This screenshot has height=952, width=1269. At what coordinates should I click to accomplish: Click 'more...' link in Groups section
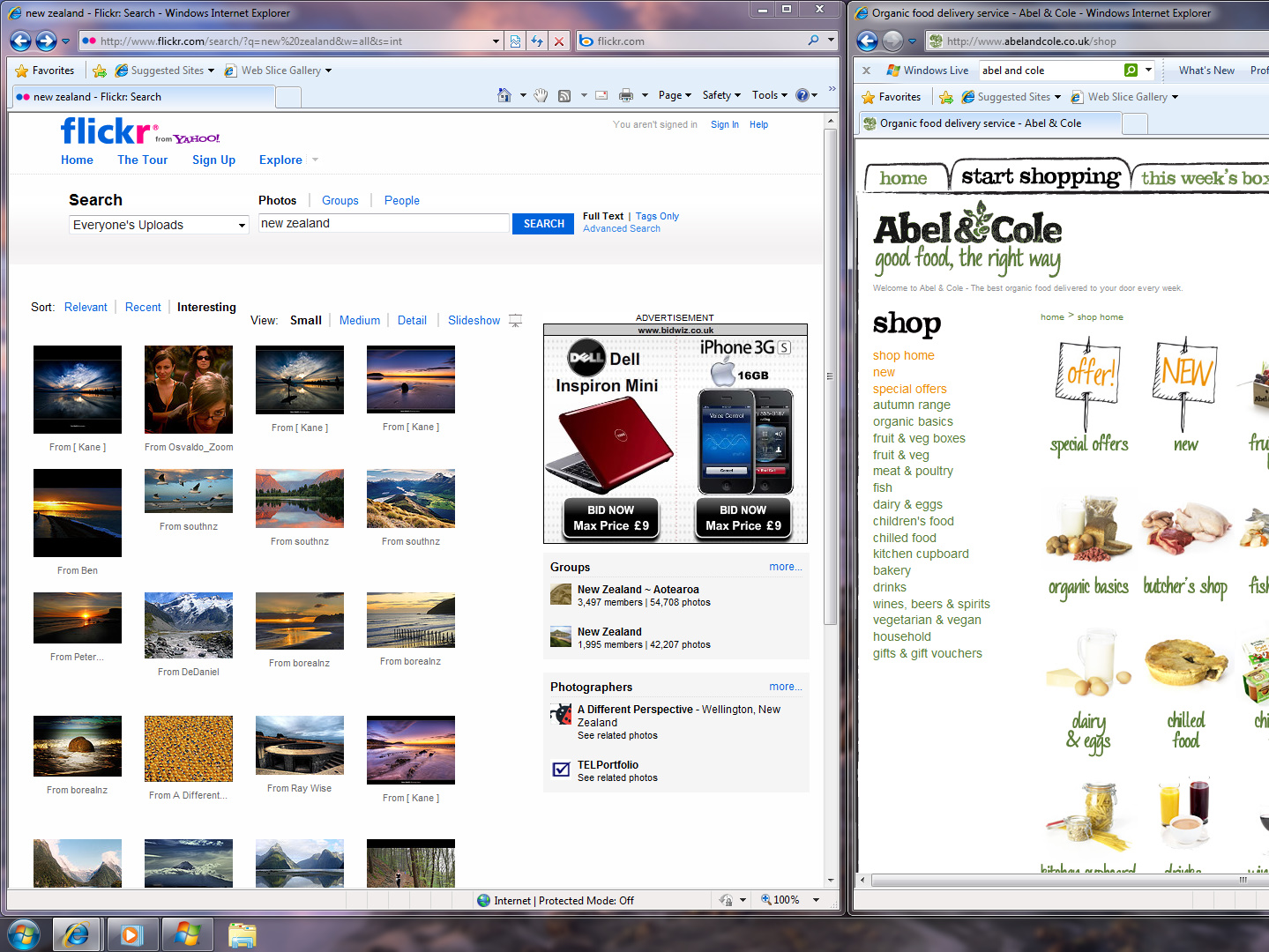pyautogui.click(x=786, y=567)
